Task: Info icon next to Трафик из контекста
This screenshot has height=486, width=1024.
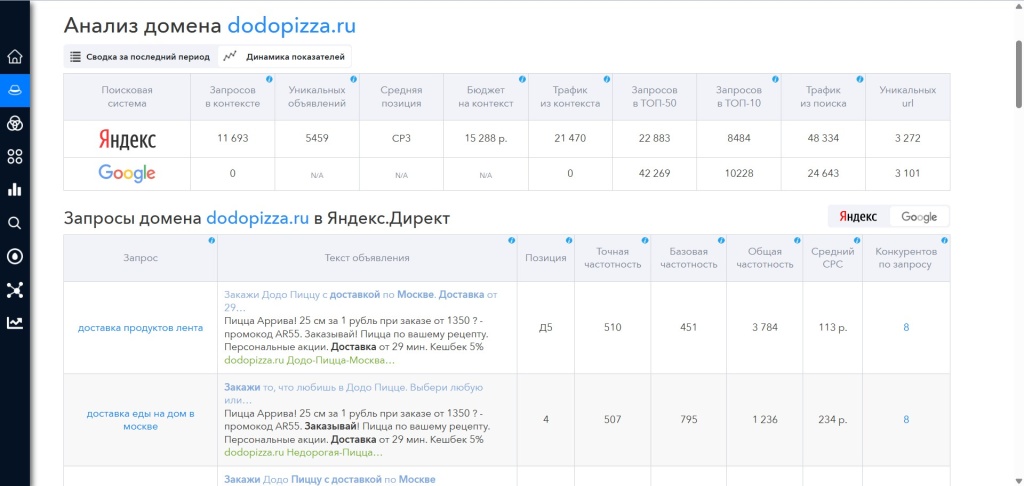Action: [x=607, y=79]
